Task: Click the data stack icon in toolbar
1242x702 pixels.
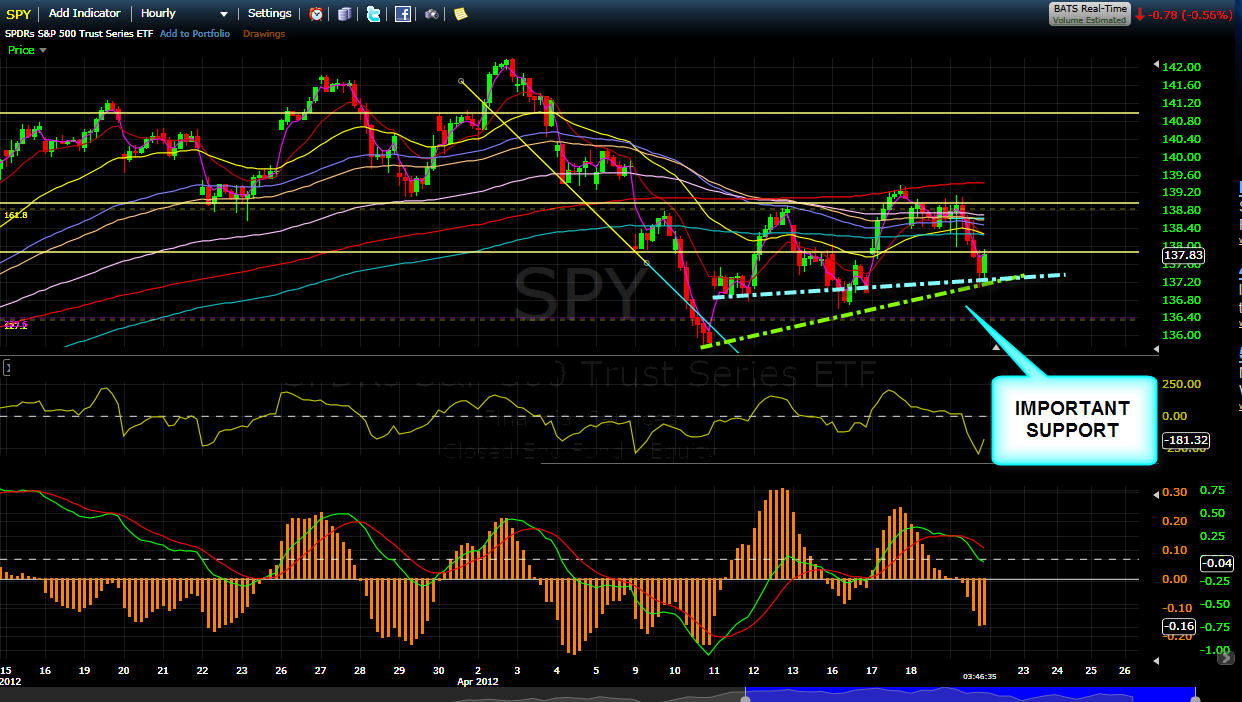Action: 345,14
